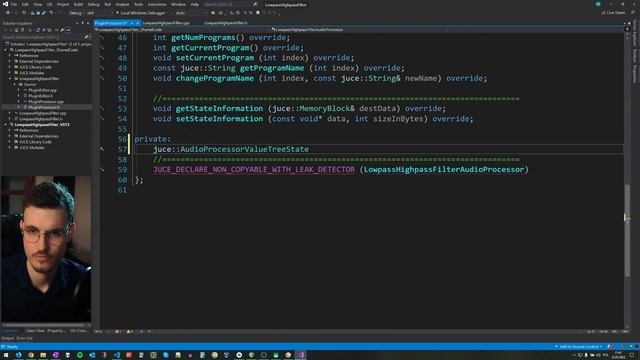
Task: Switch to LowpassHighpassFilter.cpp editor tab
Action: pyautogui.click(x=166, y=23)
